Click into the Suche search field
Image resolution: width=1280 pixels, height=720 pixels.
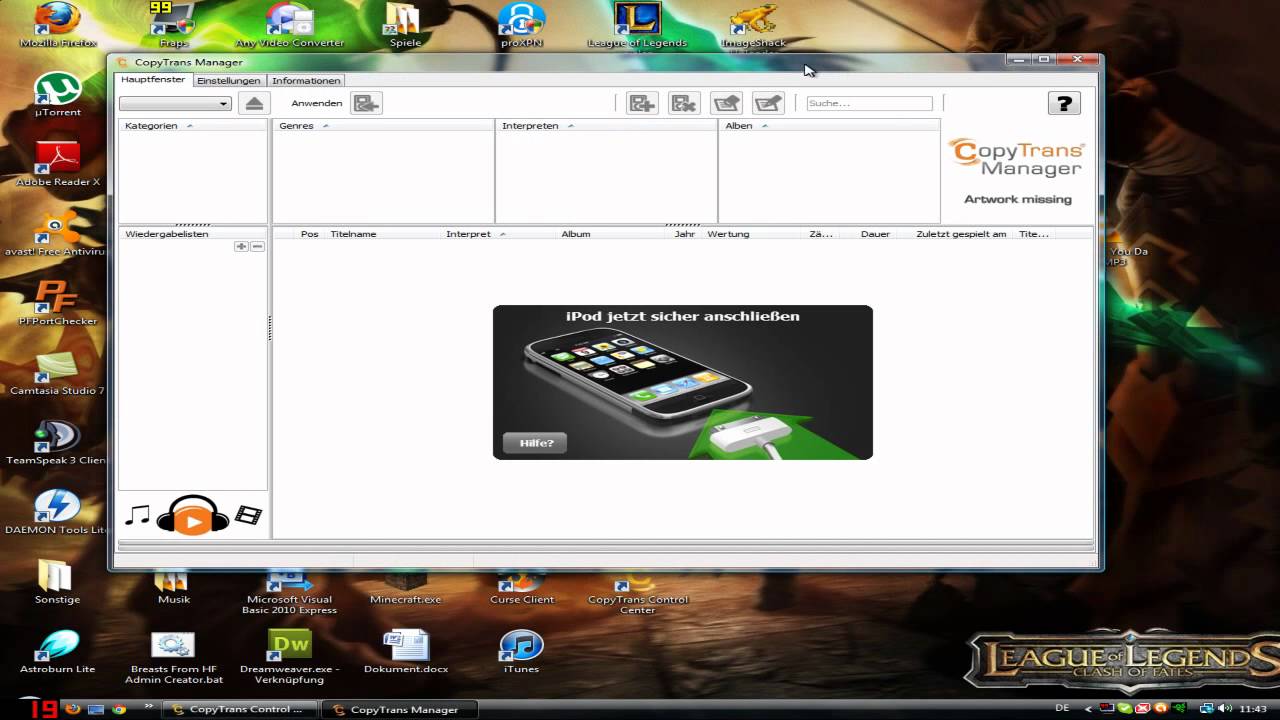pos(869,103)
